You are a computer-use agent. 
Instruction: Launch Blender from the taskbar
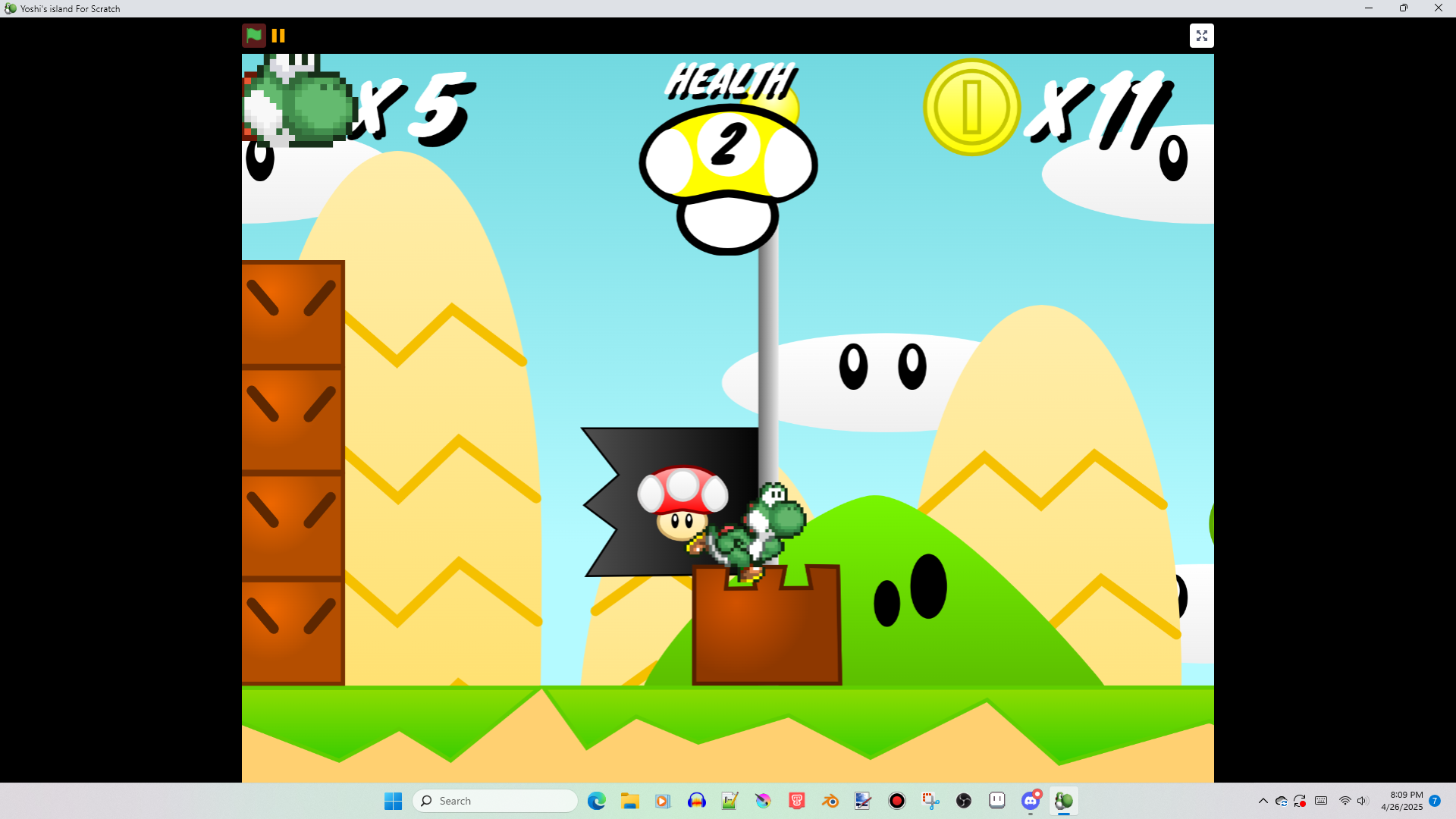[x=830, y=801]
